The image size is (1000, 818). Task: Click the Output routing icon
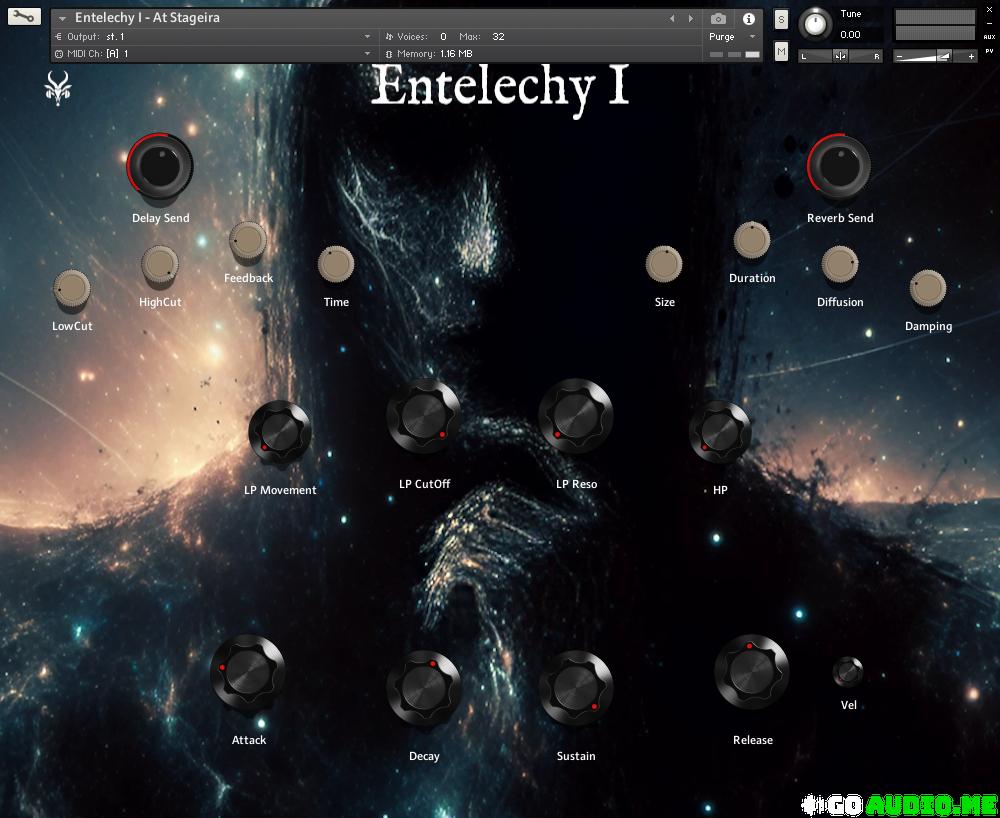[59, 37]
